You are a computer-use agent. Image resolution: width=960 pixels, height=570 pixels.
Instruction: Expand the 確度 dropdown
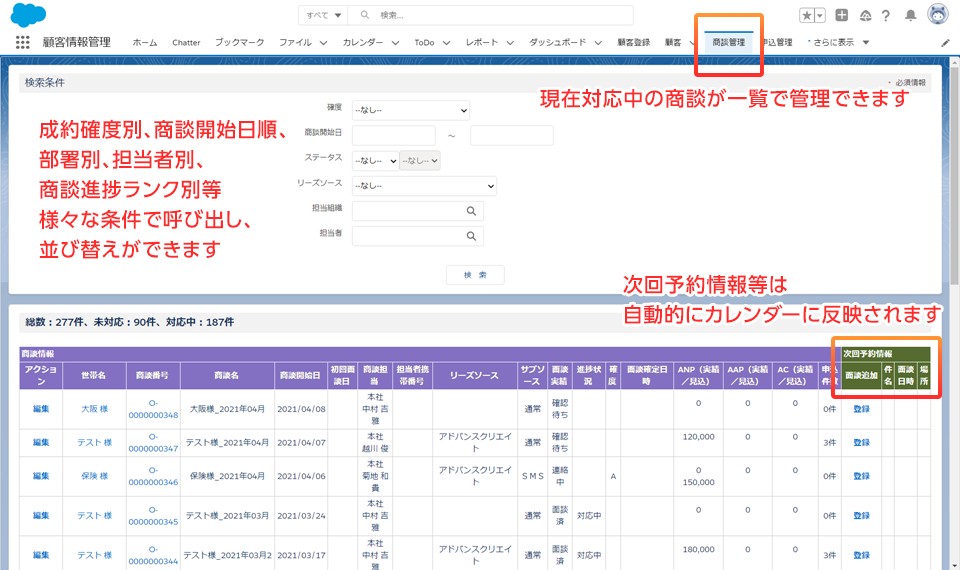tap(410, 110)
